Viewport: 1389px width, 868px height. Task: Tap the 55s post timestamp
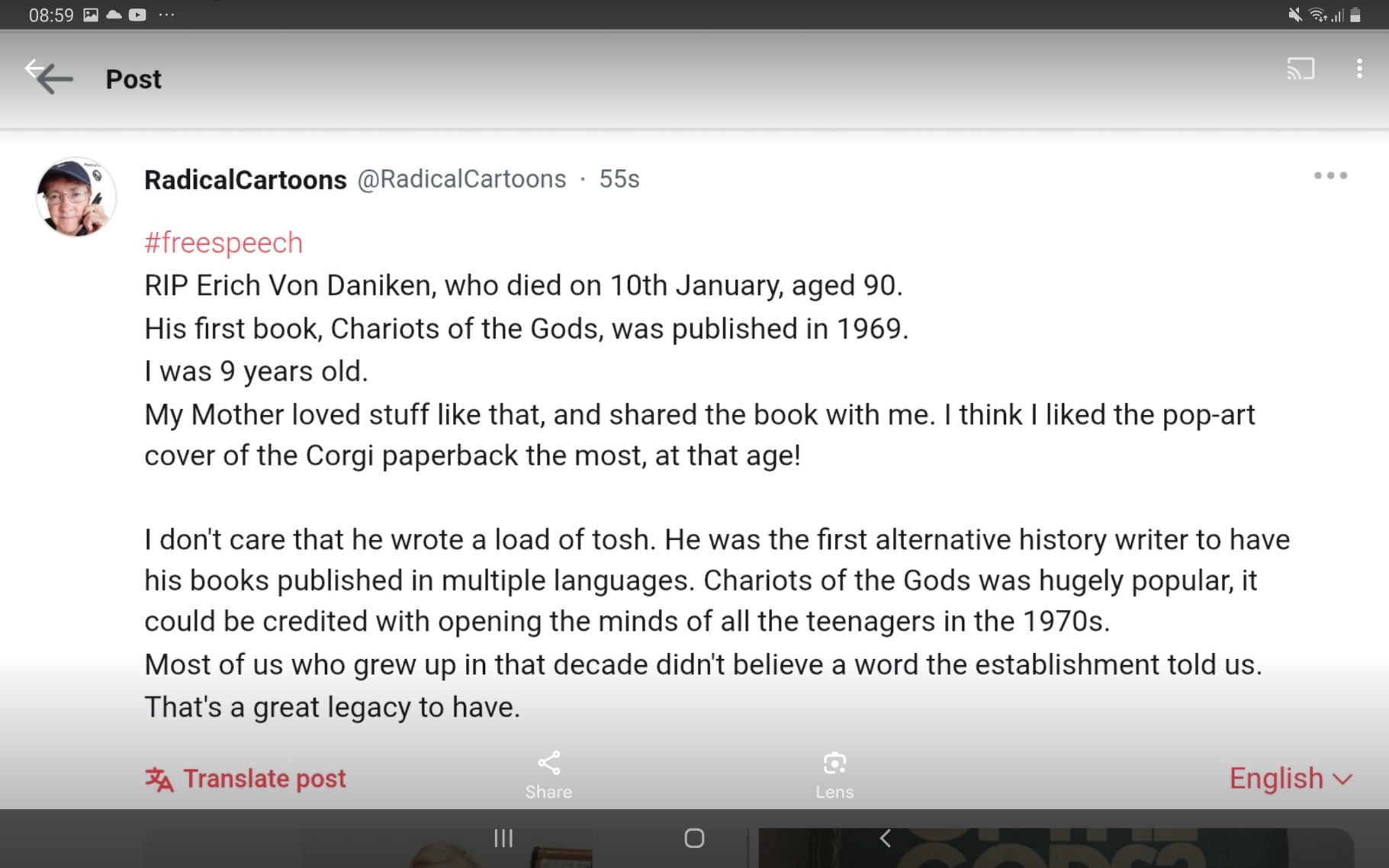tap(619, 179)
